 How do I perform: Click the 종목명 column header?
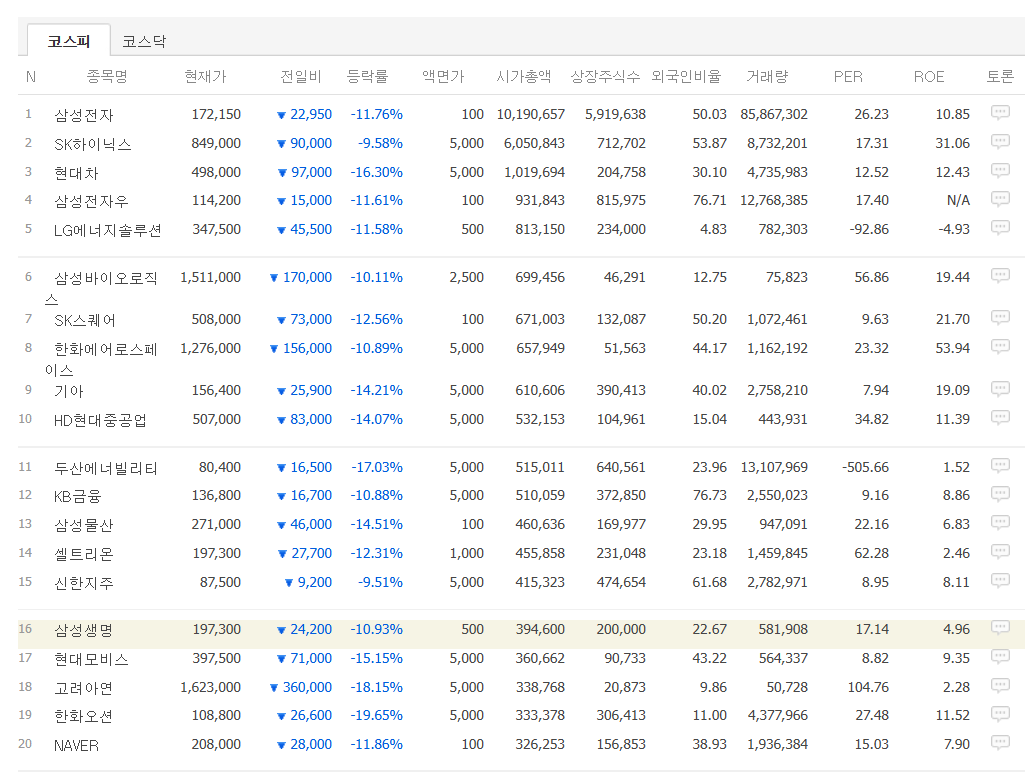107,76
